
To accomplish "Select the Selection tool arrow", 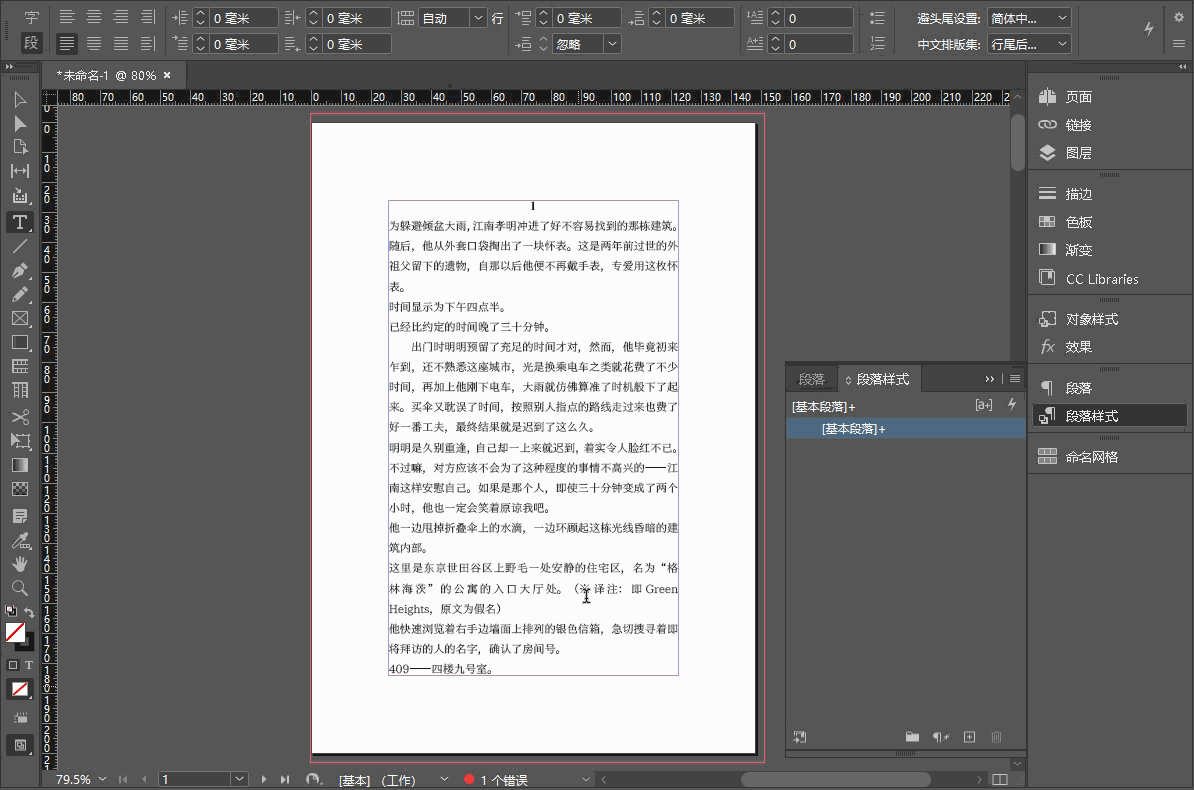I will tap(20, 100).
